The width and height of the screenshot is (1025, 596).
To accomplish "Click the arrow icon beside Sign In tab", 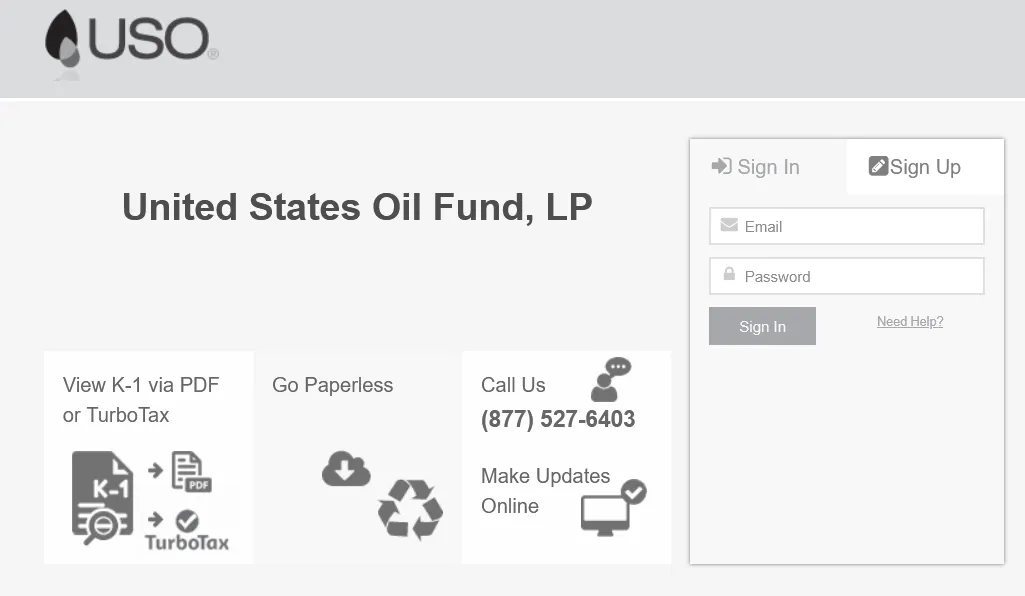I will point(722,166).
